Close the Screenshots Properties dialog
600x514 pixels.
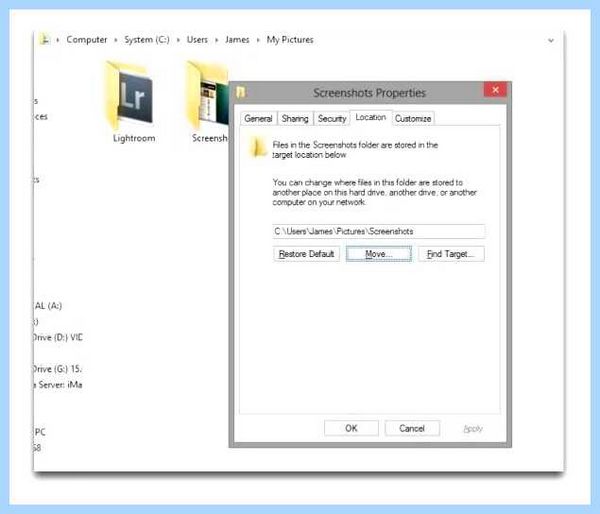495,90
